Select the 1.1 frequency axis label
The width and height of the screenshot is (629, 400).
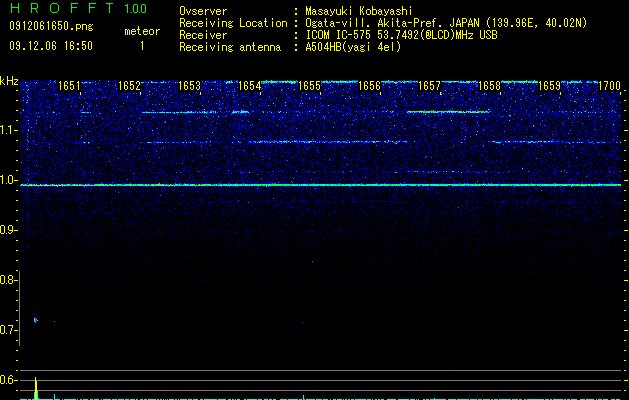click(x=8, y=130)
